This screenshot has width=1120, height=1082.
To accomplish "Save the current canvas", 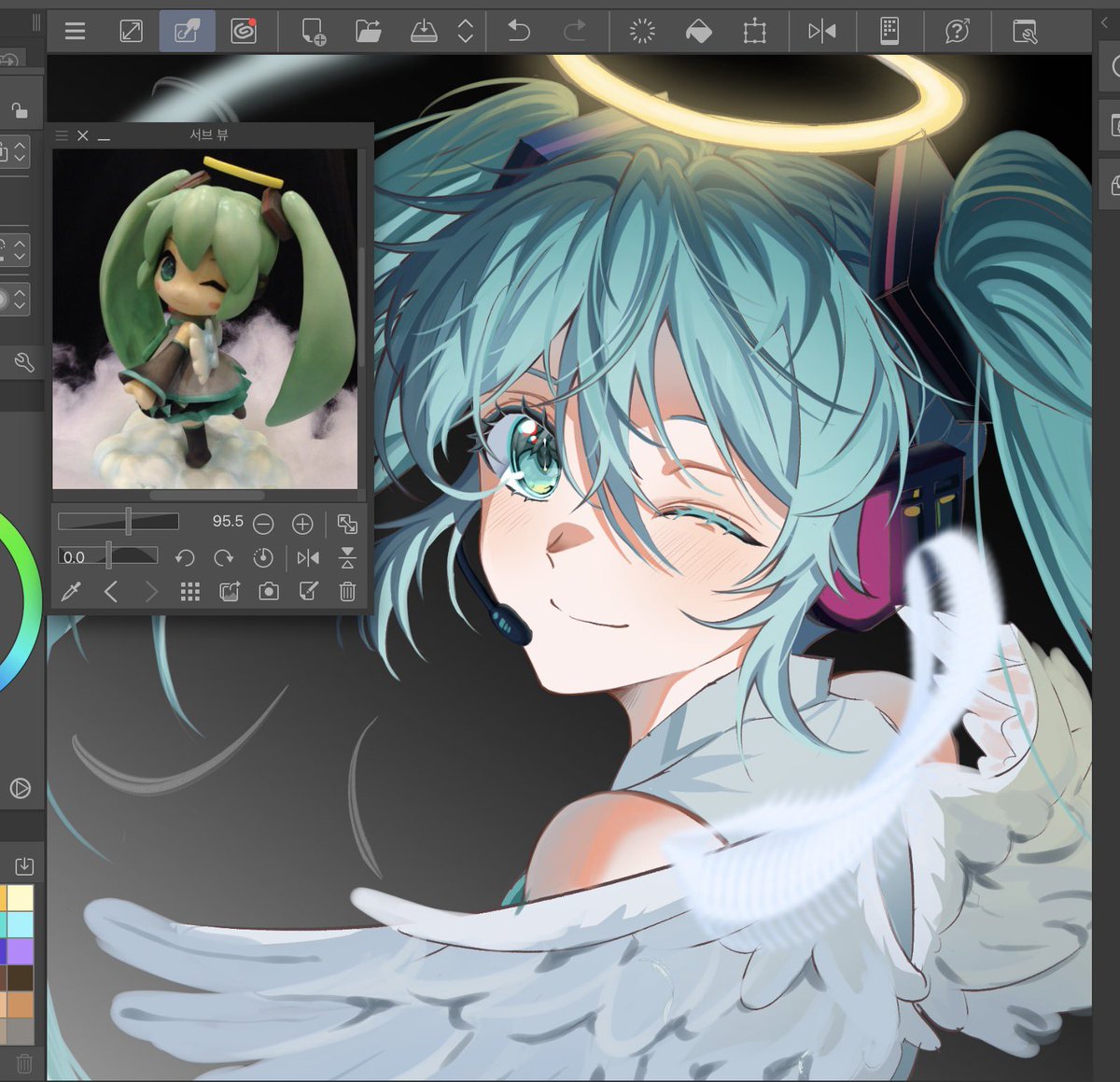I will (424, 32).
